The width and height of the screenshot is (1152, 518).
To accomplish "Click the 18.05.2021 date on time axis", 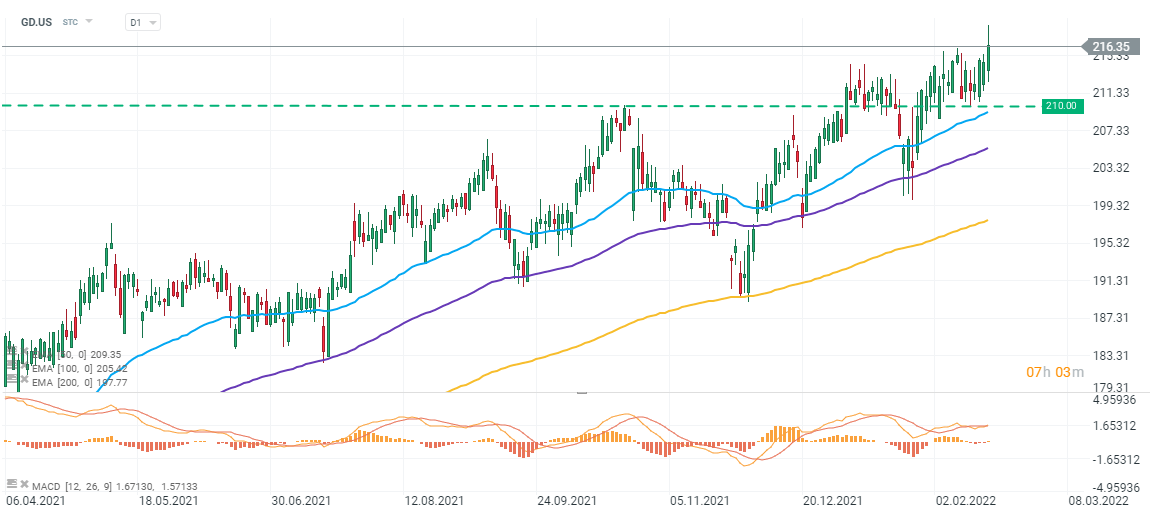I will coord(168,501).
